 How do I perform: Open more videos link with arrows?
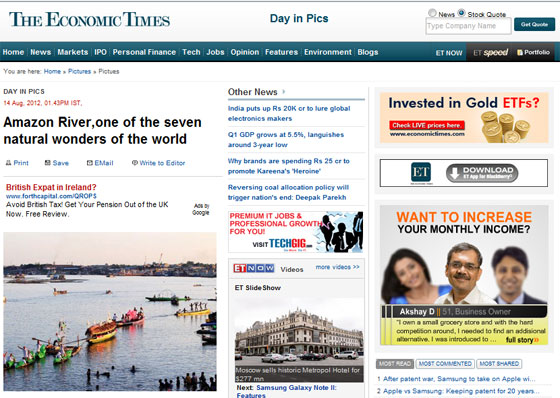338,267
